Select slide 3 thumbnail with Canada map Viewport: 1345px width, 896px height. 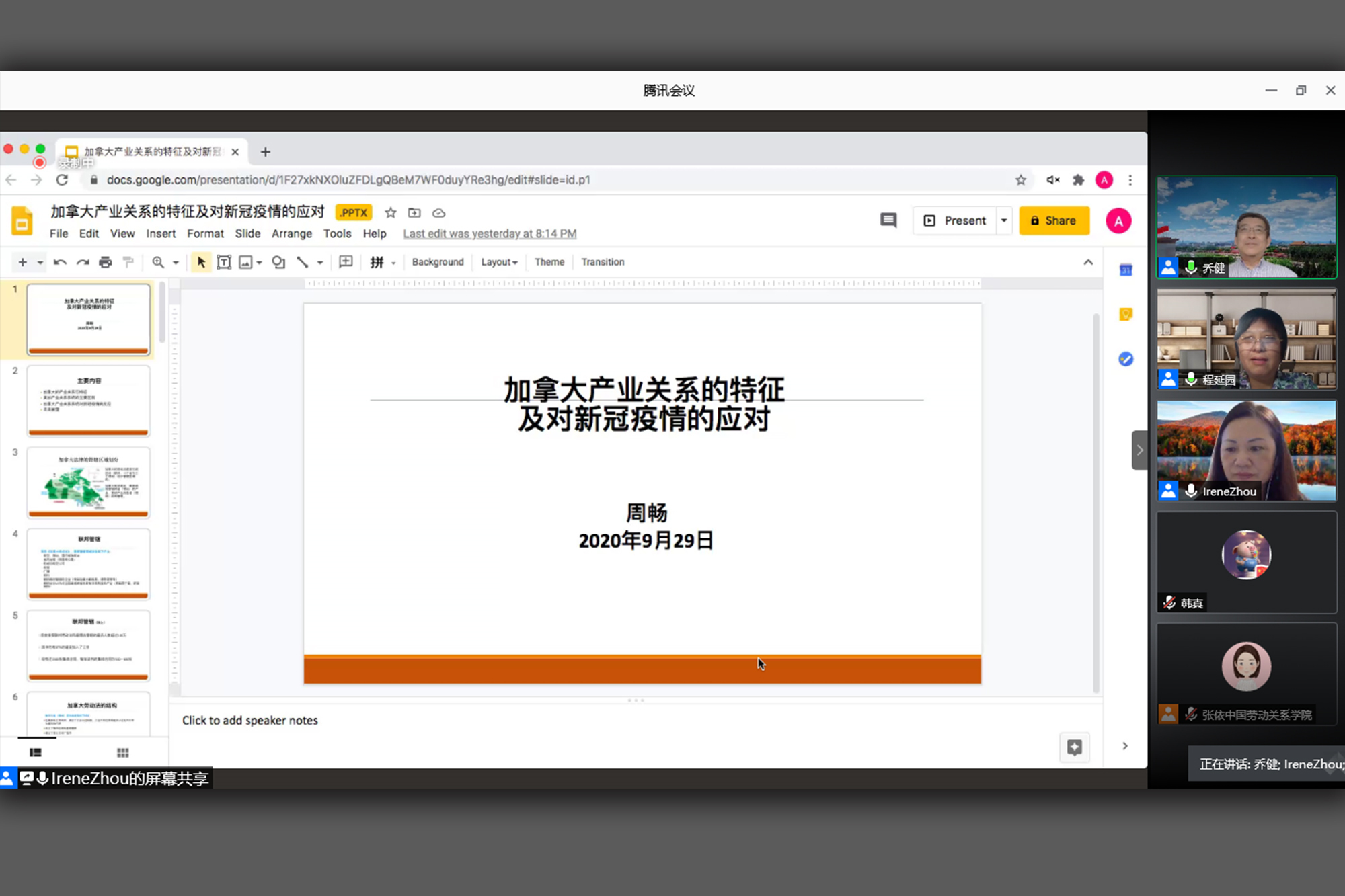point(87,481)
